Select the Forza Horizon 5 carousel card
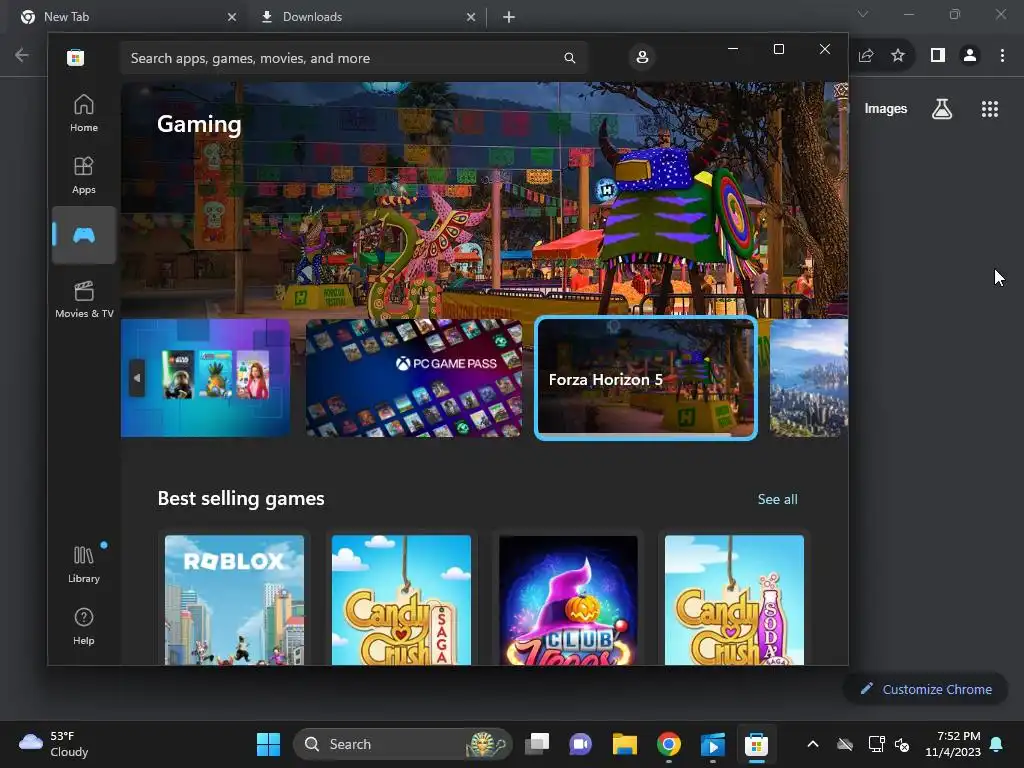Screen dimensions: 1024x768 [646, 378]
